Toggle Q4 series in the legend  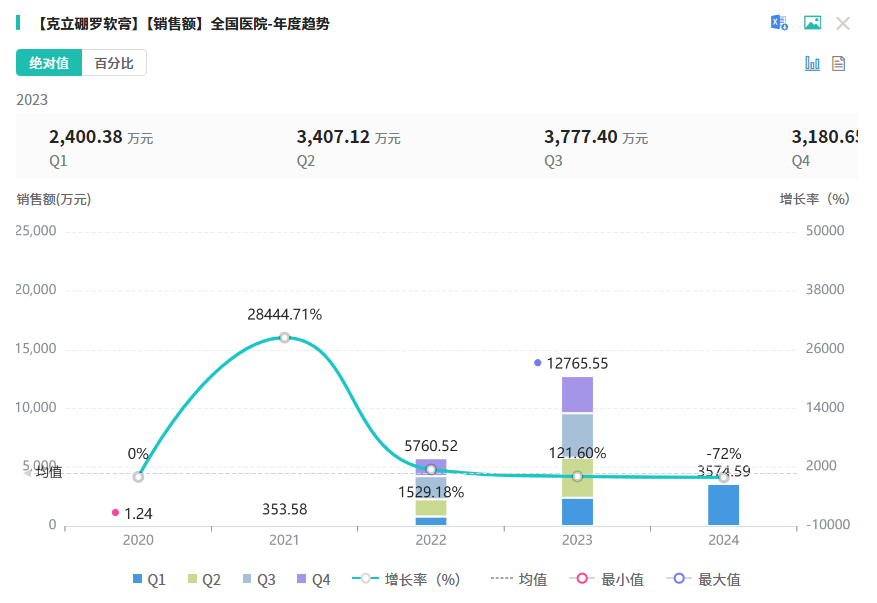tap(314, 580)
